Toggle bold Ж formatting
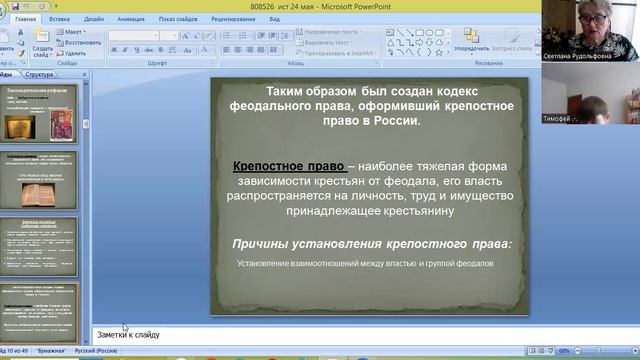 pos(114,50)
